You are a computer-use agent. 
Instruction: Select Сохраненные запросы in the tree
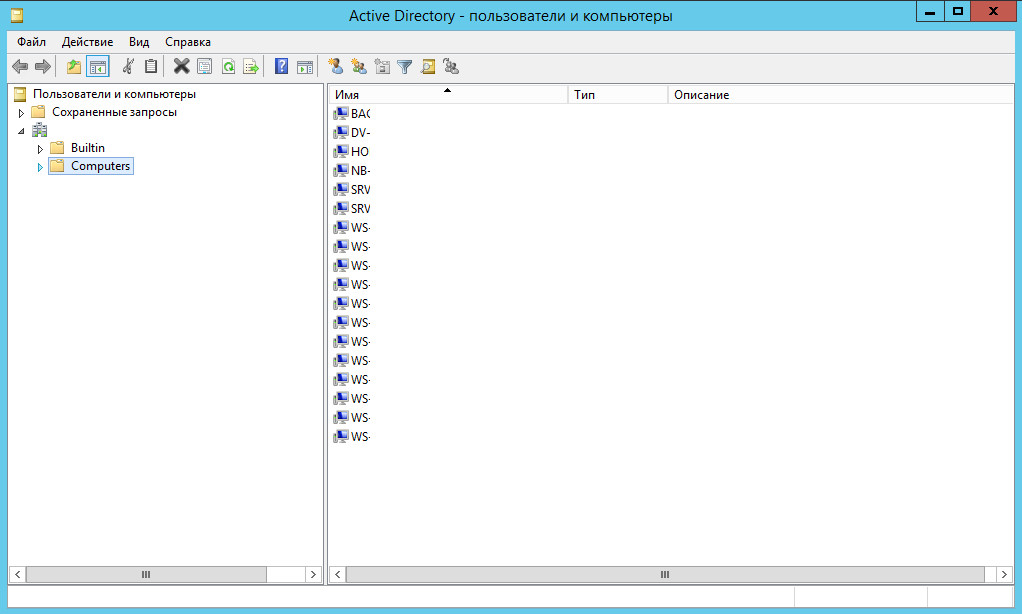pyautogui.click(x=114, y=112)
